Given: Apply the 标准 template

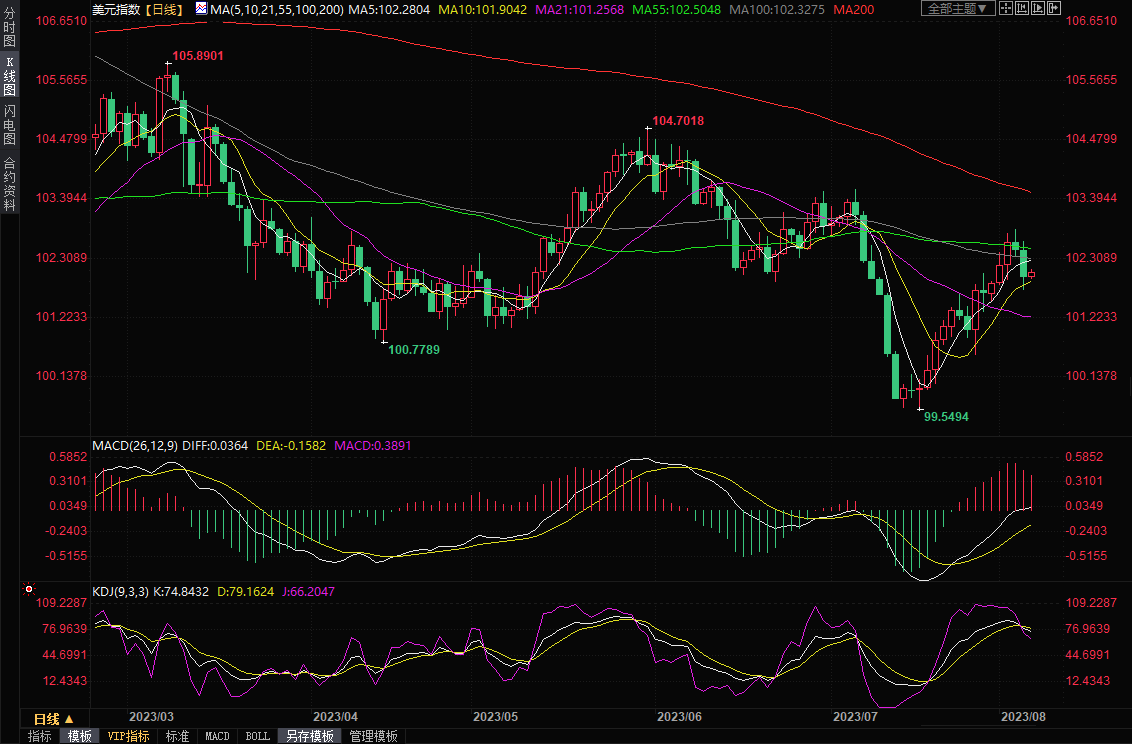Looking at the screenshot, I should [177, 736].
